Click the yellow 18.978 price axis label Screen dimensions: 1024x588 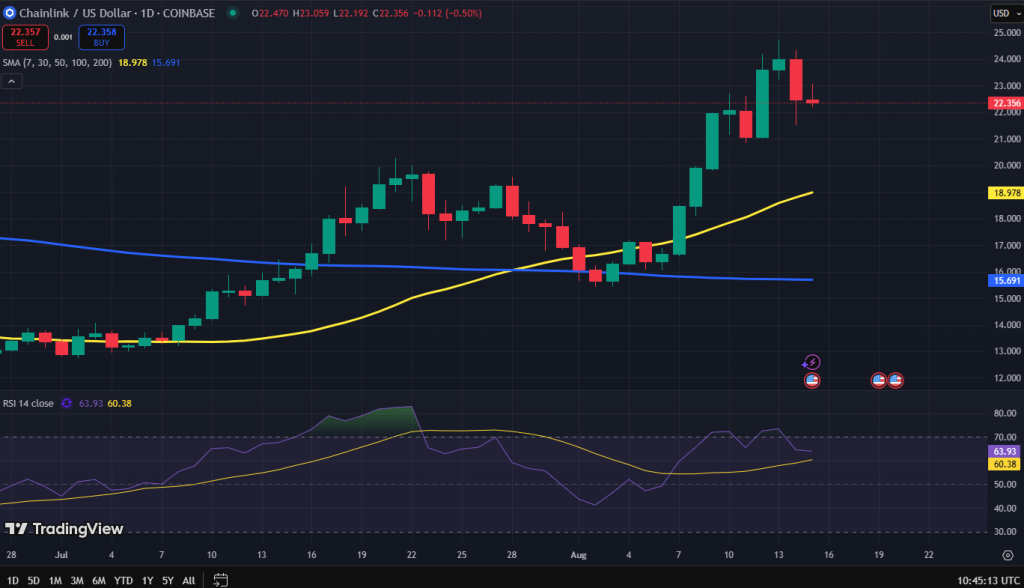pos(1006,193)
